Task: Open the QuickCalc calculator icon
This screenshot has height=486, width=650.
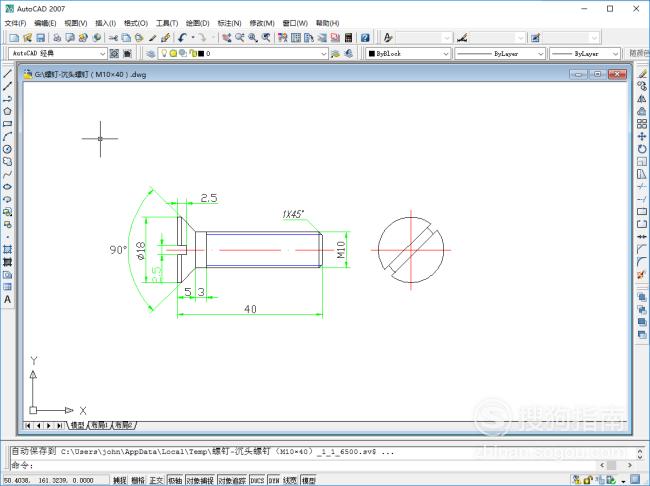Action: 348,38
